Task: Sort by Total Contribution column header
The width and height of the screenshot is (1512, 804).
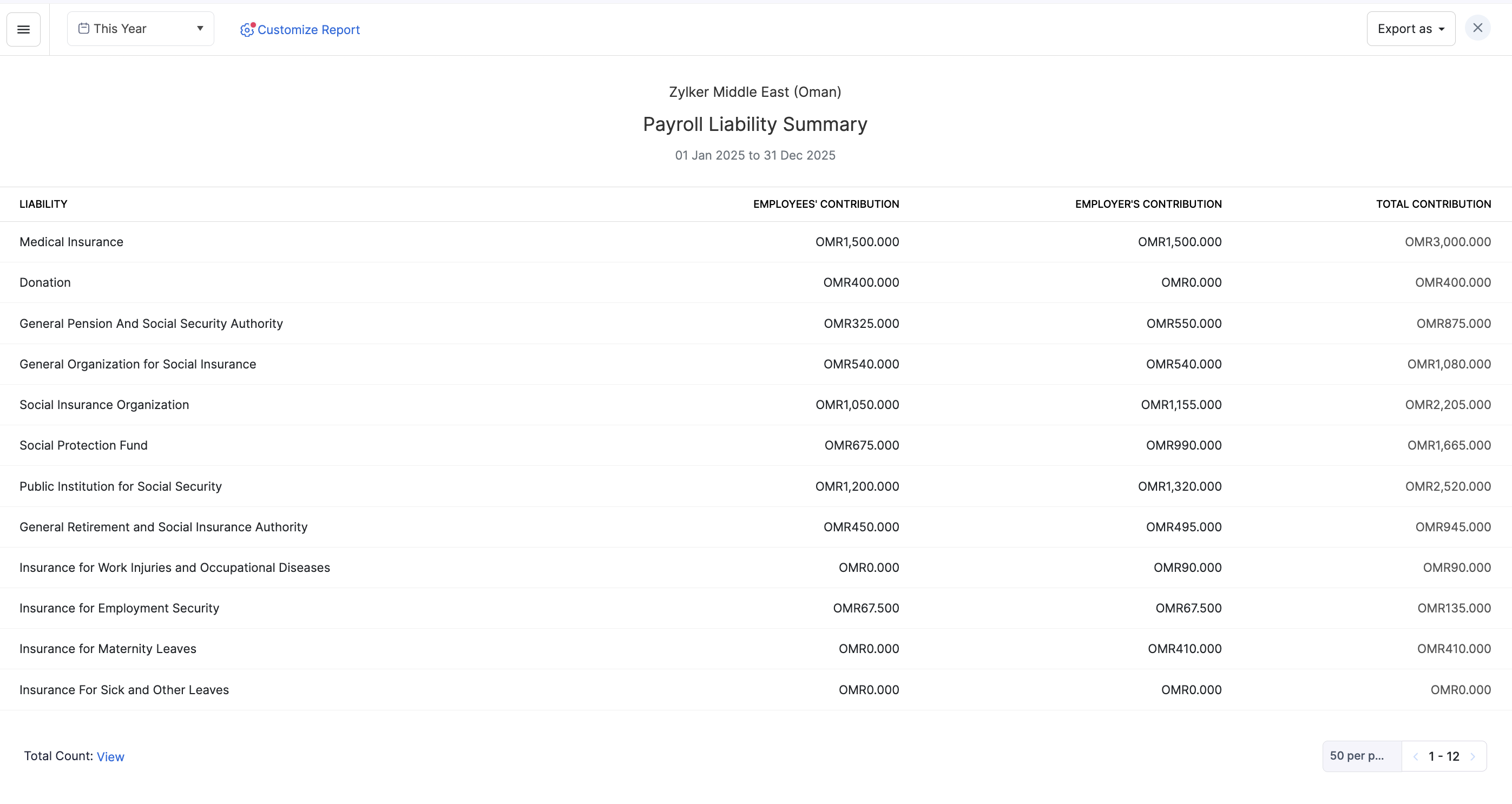Action: point(1434,204)
